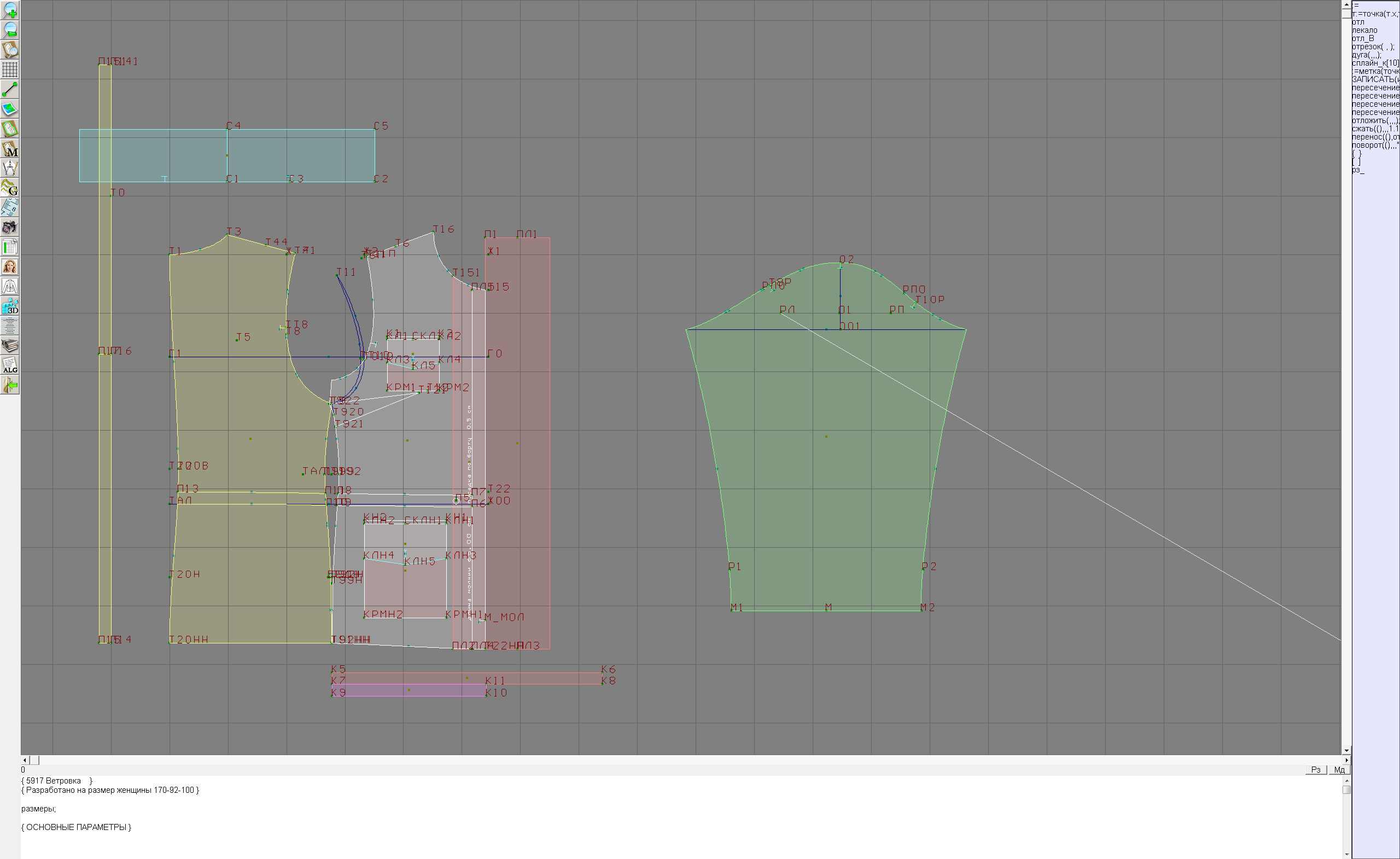The width and height of the screenshot is (1400, 859).
Task: Open the stacked books library icon
Action: [10, 346]
